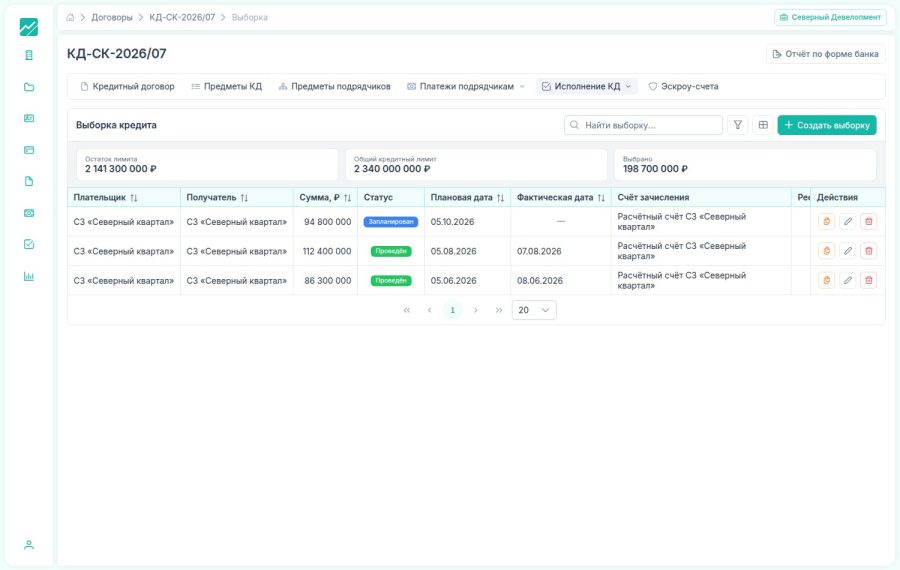Open the folder icon in sidebar
This screenshot has width=900, height=570.
tap(29, 87)
